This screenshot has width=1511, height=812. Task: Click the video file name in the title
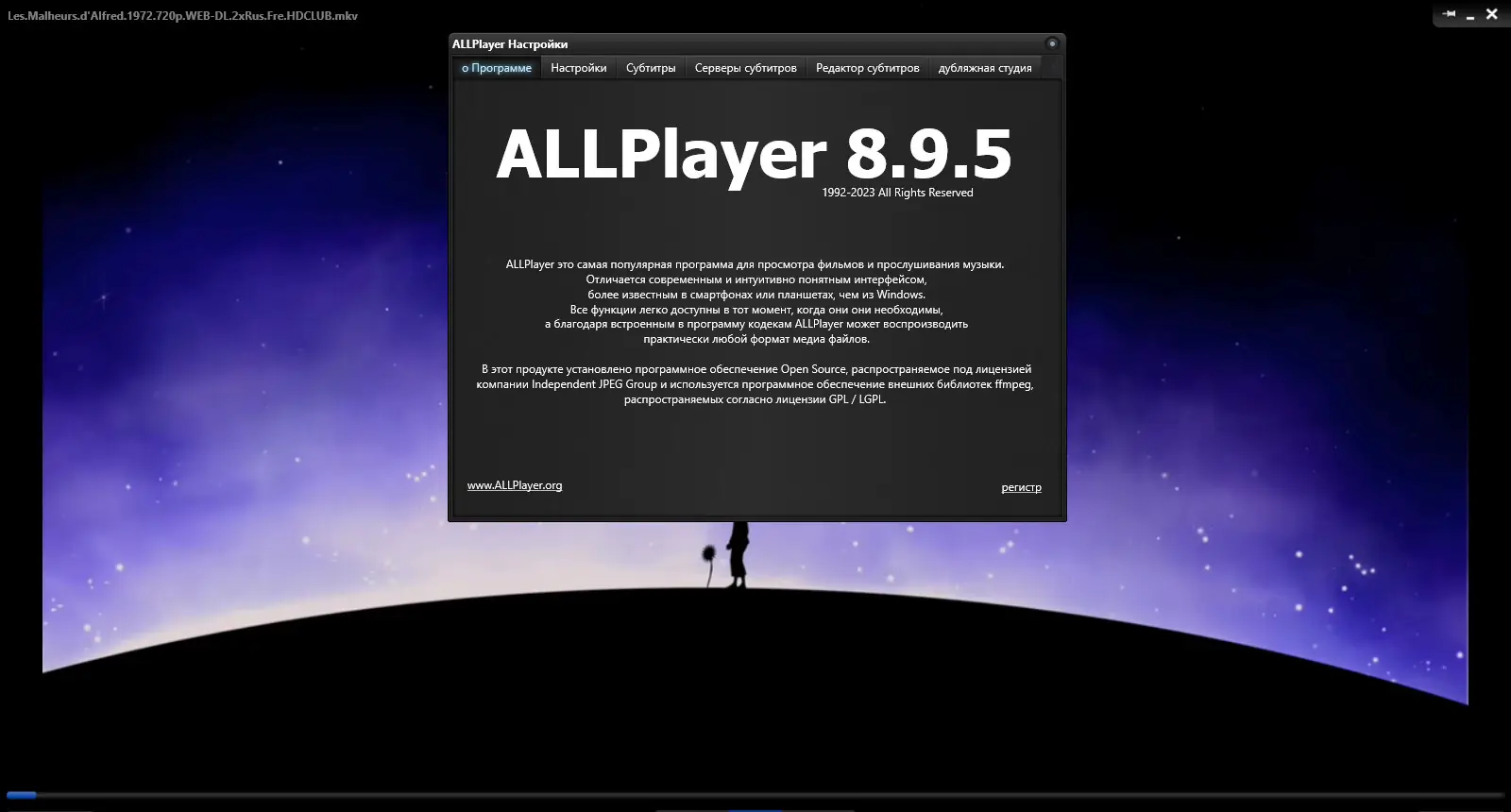(x=183, y=16)
